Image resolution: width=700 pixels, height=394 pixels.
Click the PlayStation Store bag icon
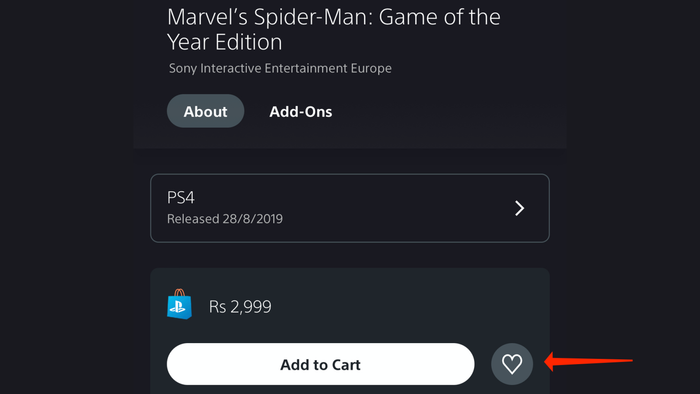click(x=179, y=304)
